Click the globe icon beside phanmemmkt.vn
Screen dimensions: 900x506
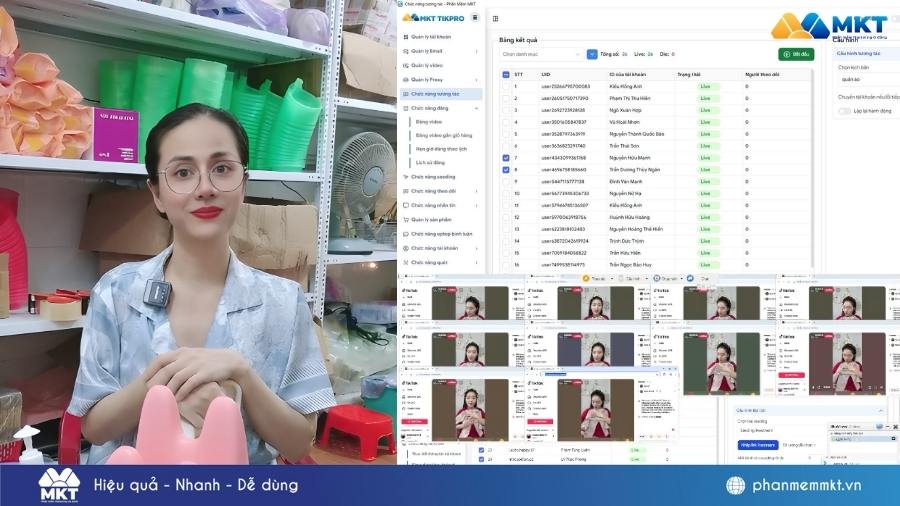click(735, 485)
